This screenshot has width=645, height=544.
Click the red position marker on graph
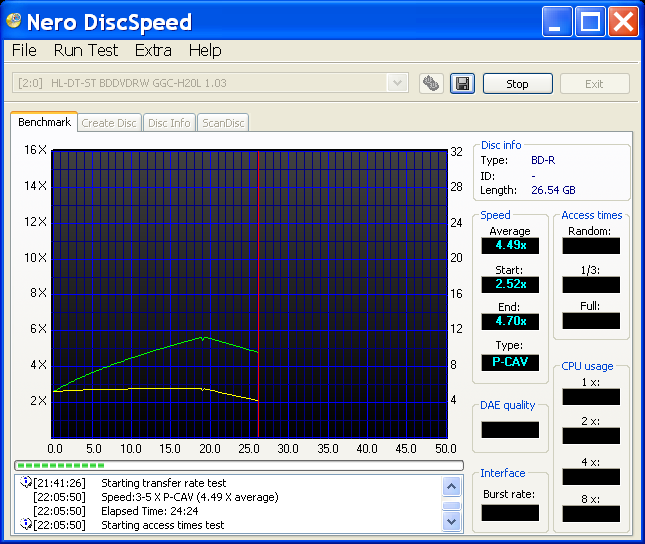coord(258,294)
